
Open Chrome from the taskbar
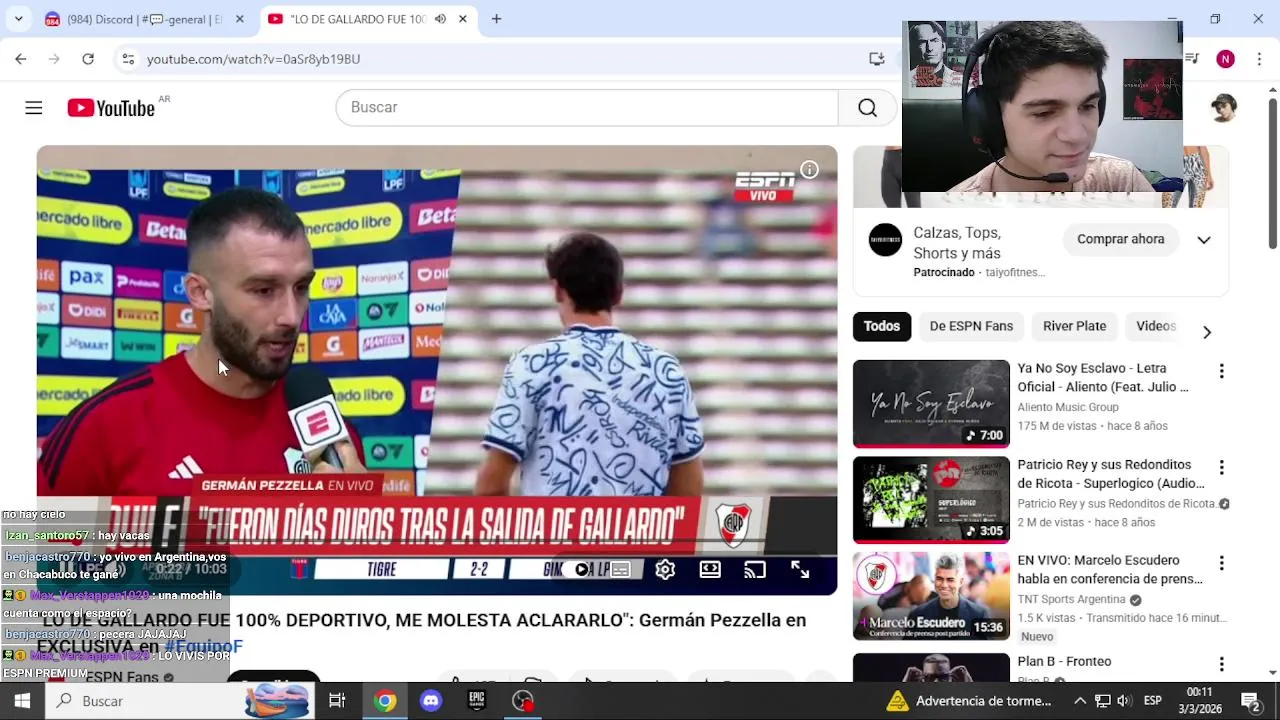[385, 701]
